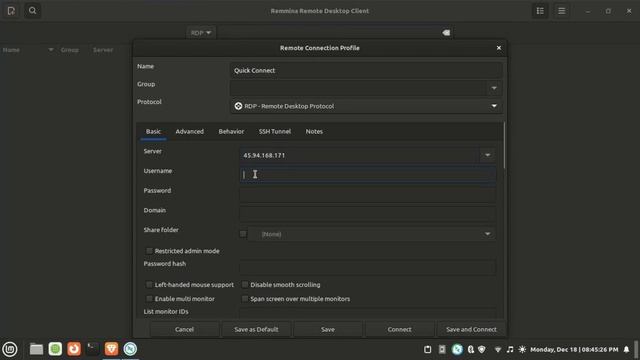The height and width of the screenshot is (360, 640).
Task: Enable Restricted admin mode
Action: [x=149, y=251]
